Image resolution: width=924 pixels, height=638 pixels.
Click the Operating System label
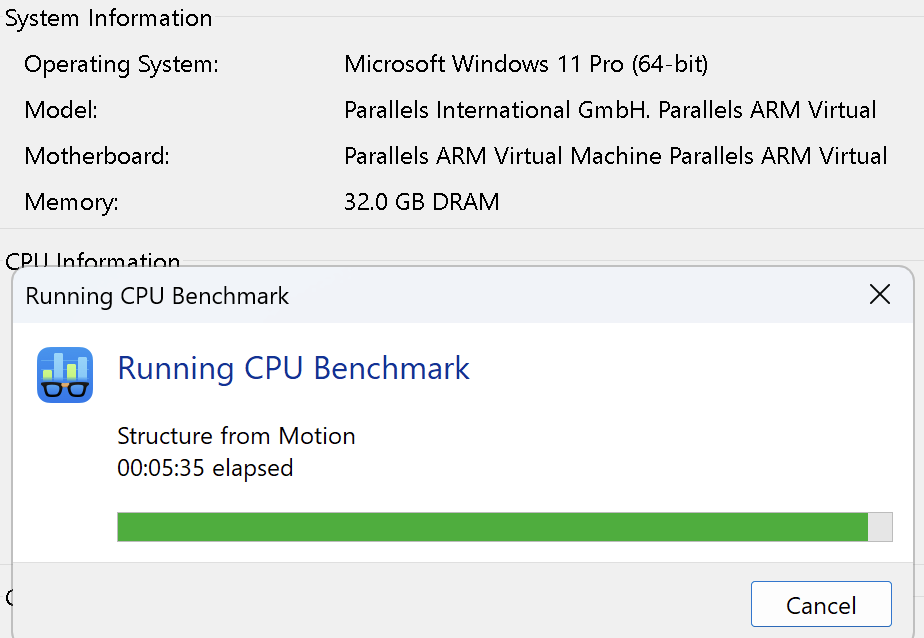(121, 65)
